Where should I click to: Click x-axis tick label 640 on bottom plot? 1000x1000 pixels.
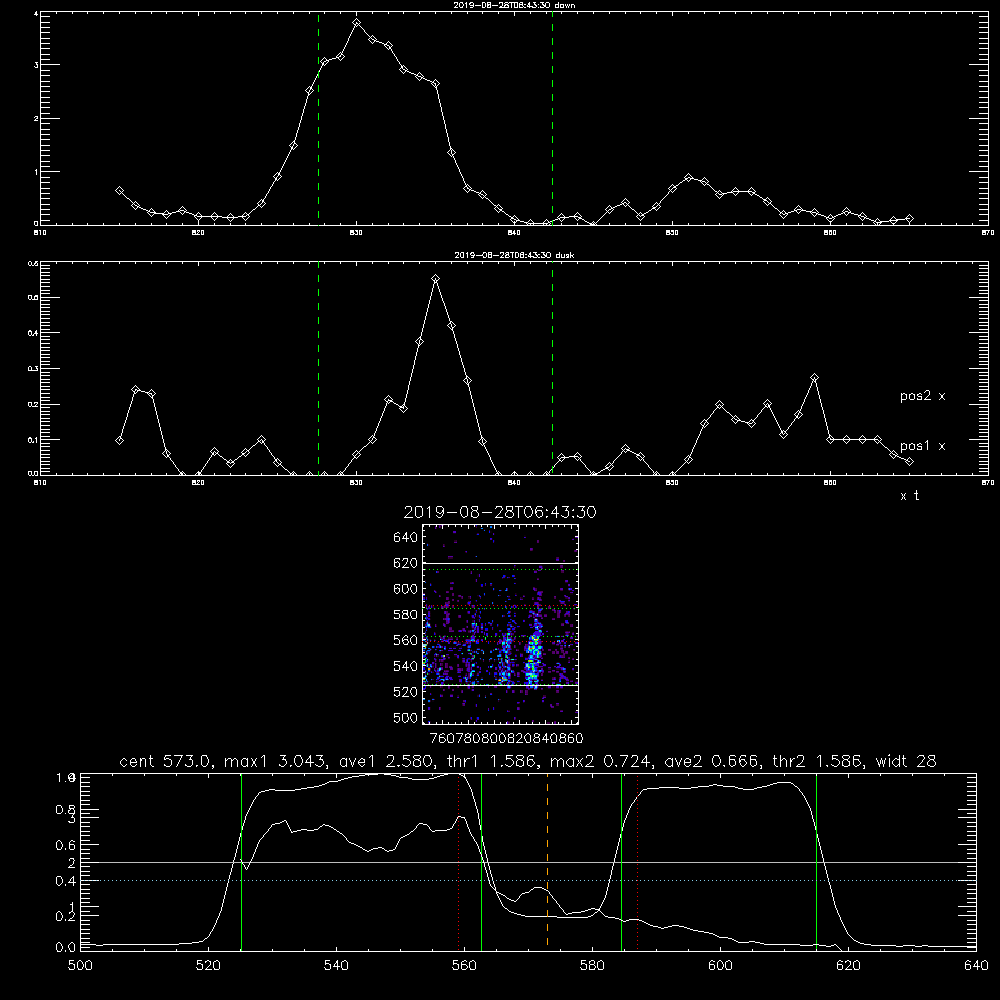click(976, 966)
